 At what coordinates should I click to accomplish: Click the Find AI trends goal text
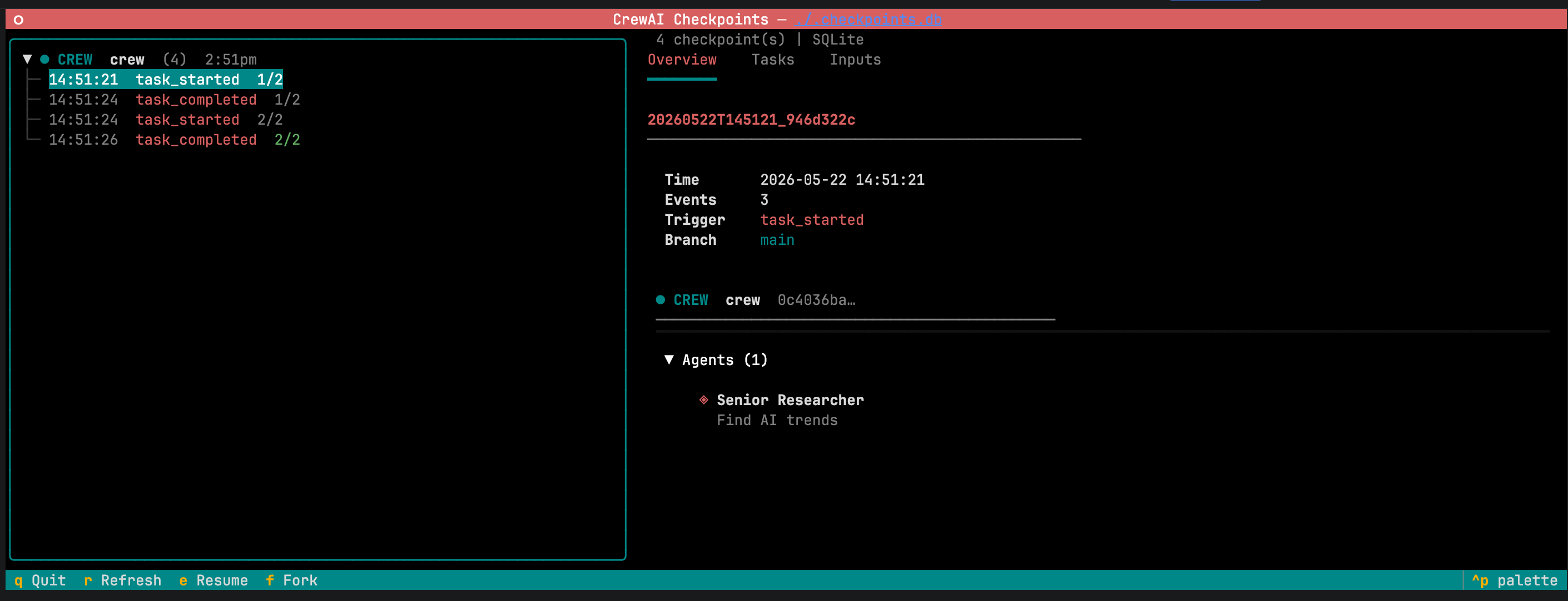777,420
